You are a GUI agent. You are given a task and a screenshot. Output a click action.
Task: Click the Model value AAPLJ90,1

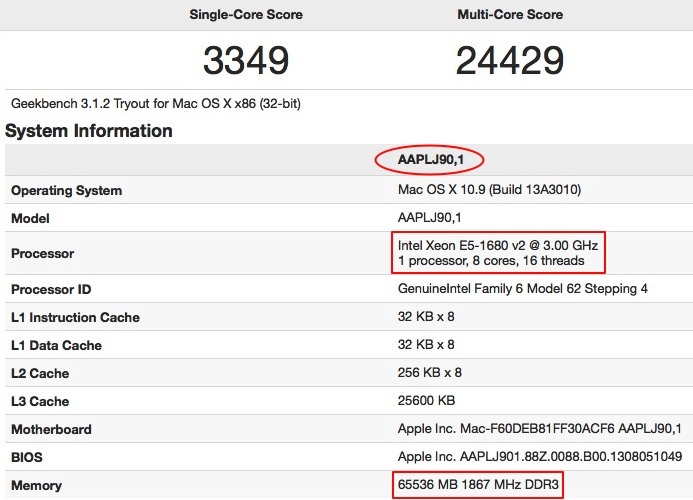click(429, 218)
